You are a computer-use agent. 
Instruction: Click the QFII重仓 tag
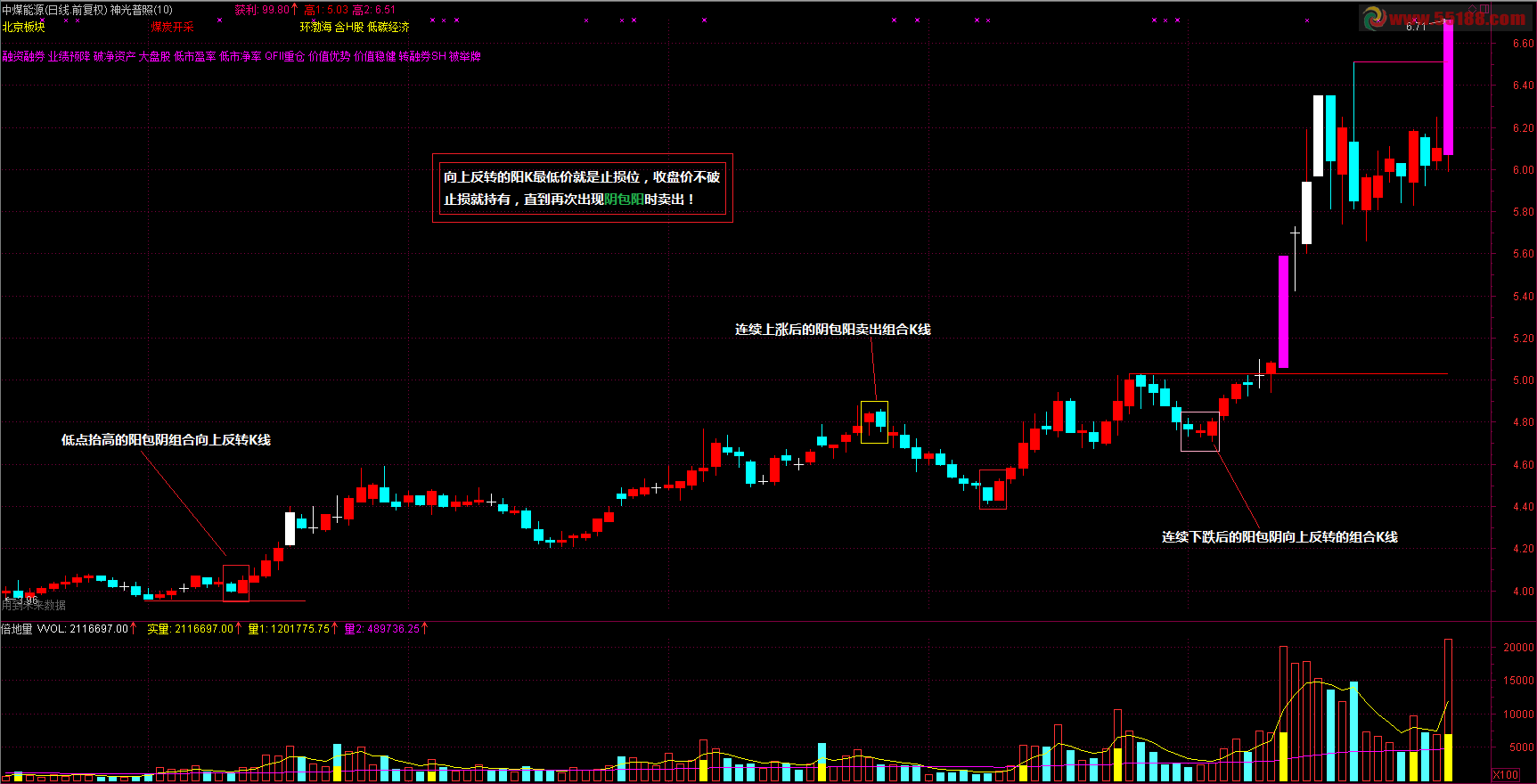285,56
